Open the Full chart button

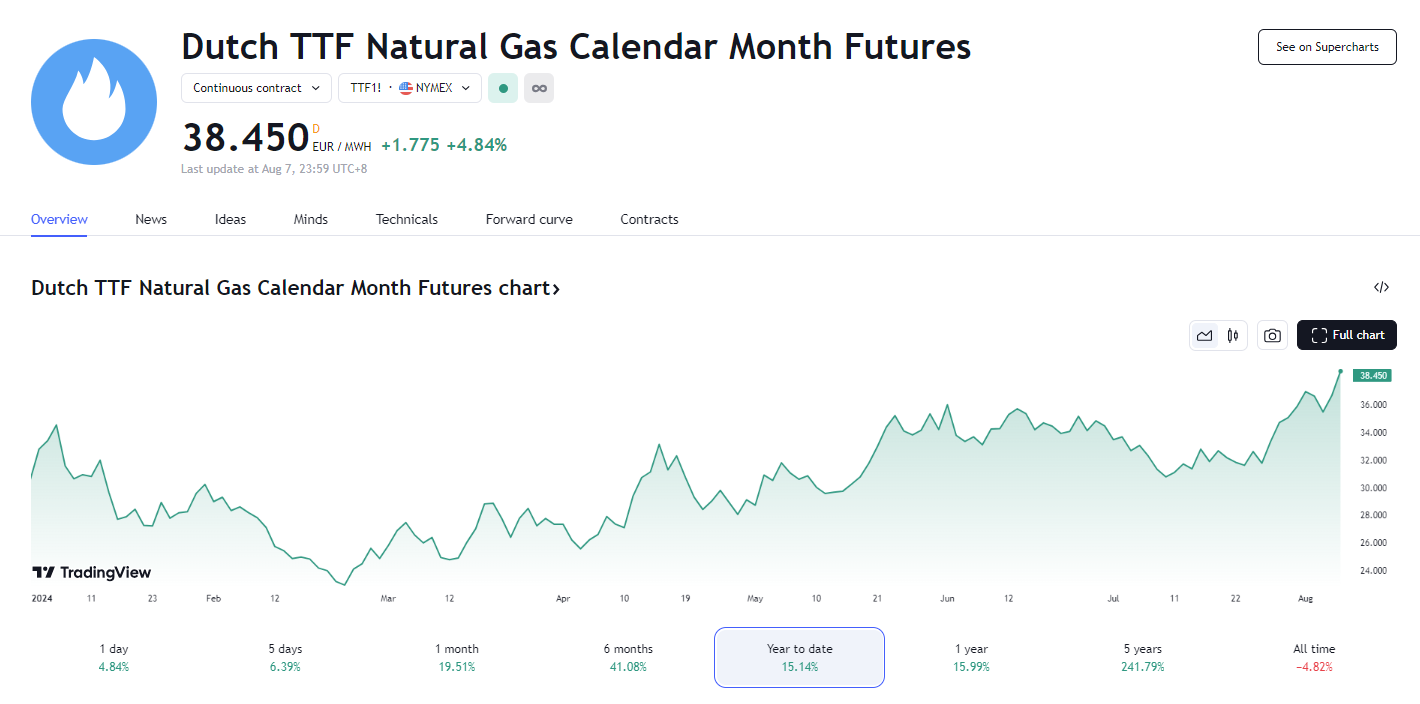[x=1346, y=336]
